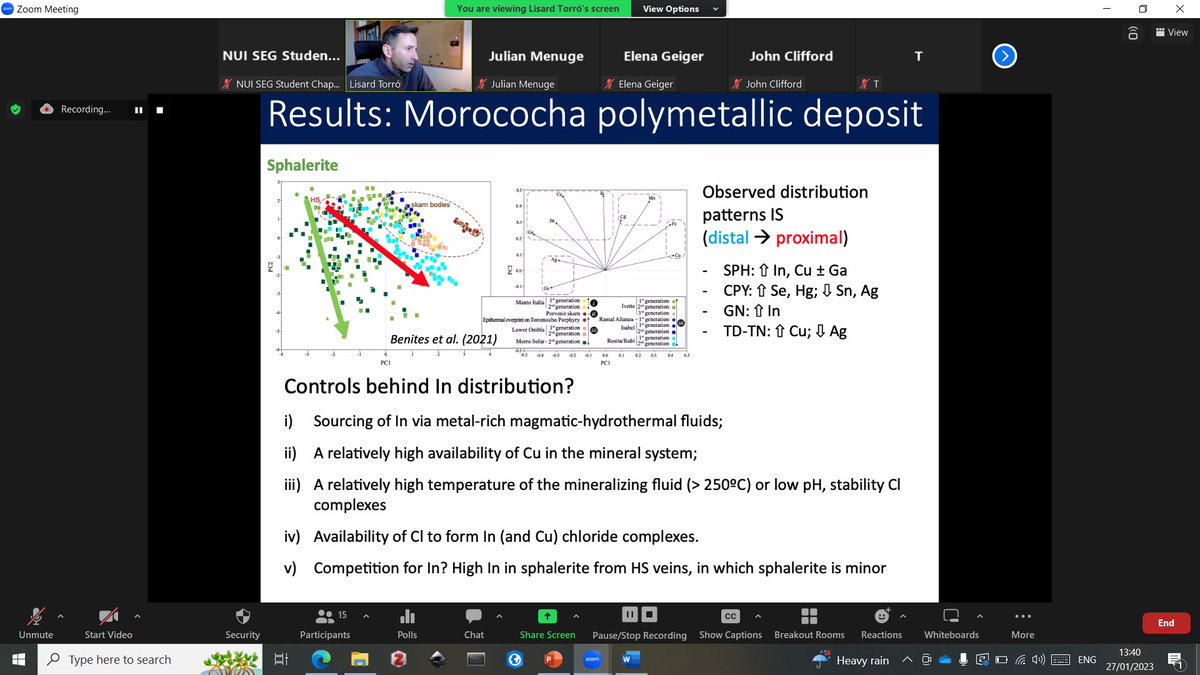The width and height of the screenshot is (1200, 675).
Task: Open the red Z app in the taskbar
Action: (399, 660)
